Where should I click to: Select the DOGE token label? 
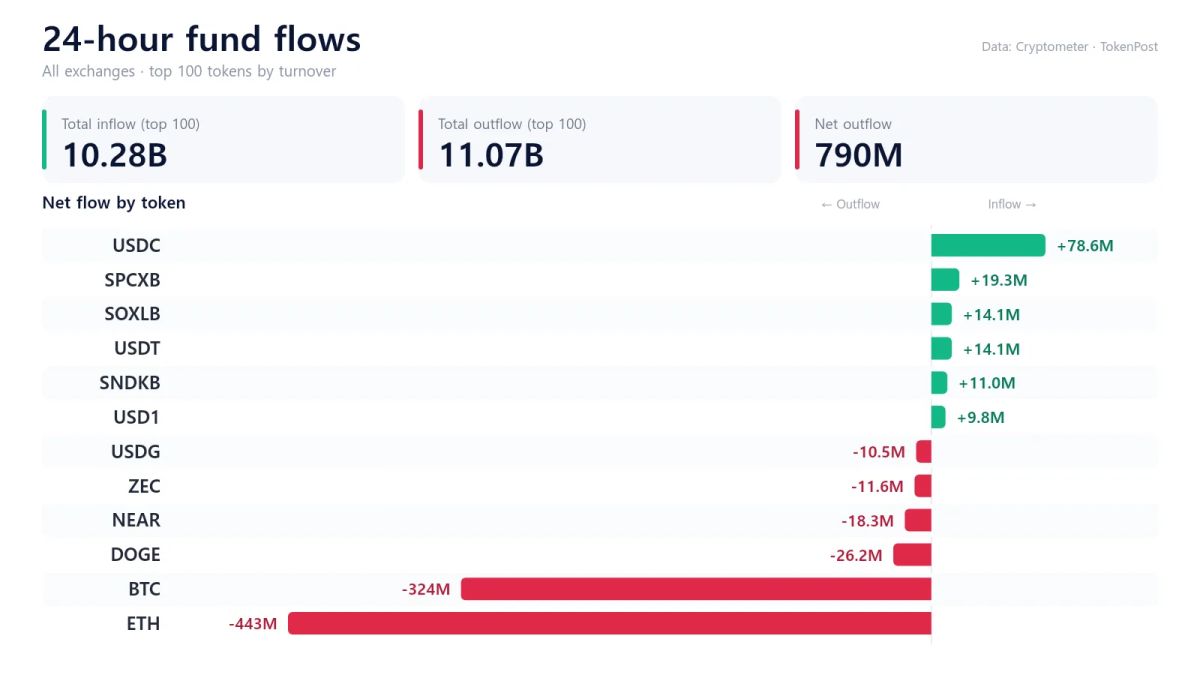click(136, 555)
